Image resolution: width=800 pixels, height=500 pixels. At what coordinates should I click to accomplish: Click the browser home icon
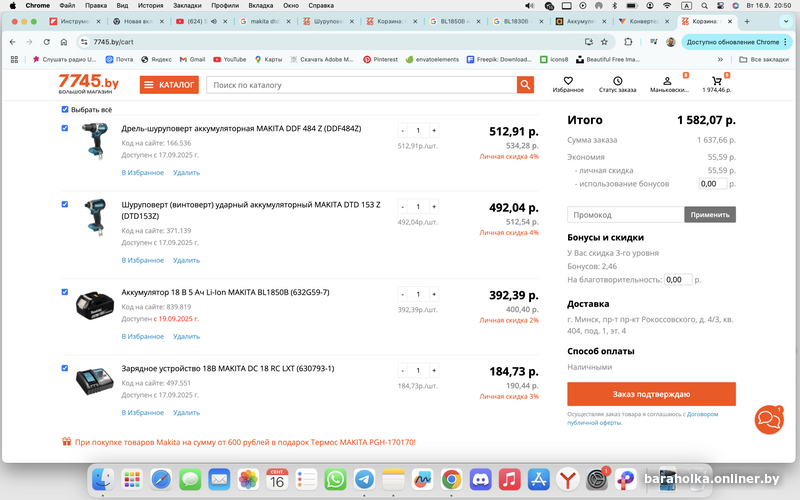[63, 42]
